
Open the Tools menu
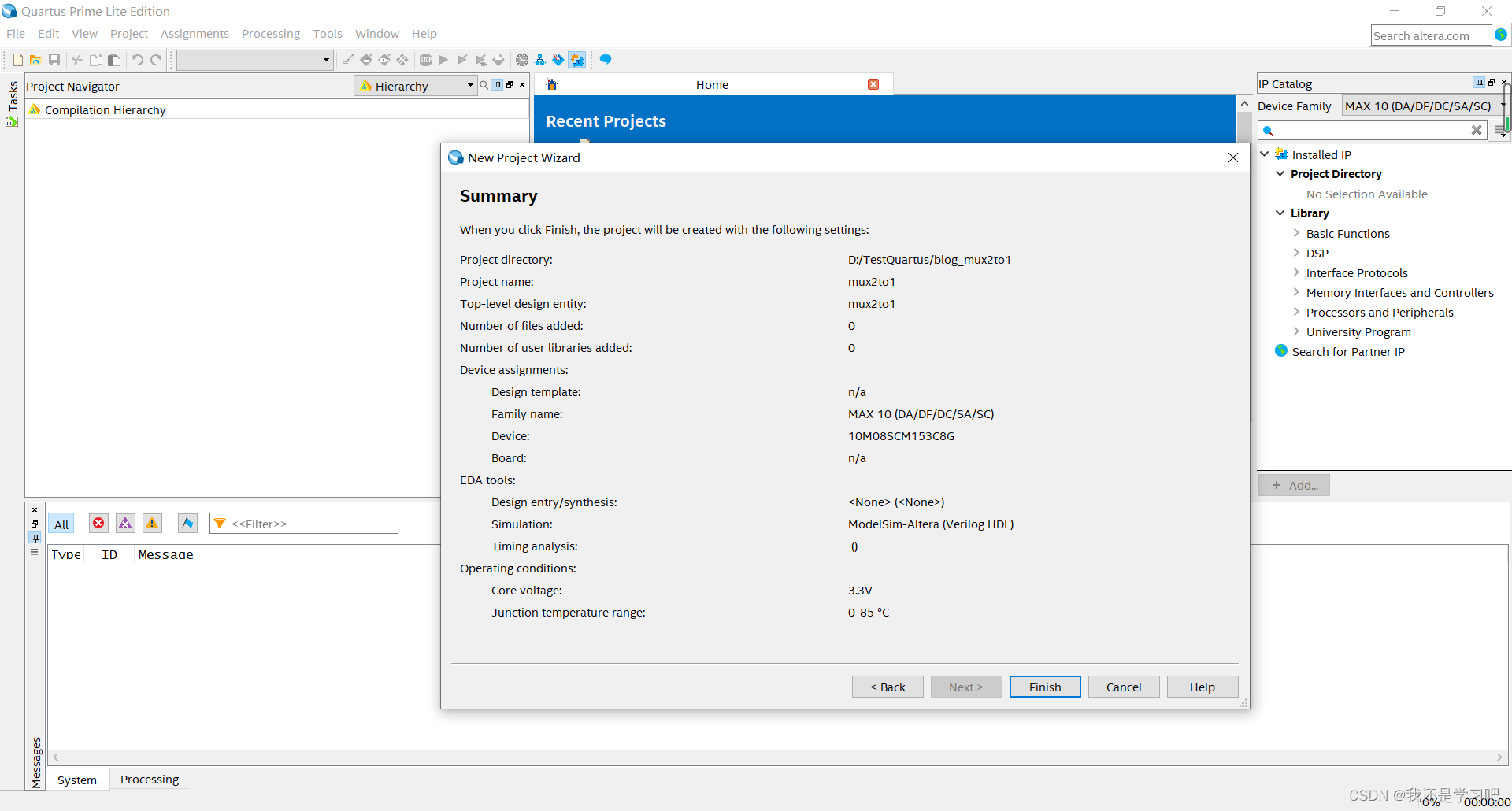click(328, 34)
